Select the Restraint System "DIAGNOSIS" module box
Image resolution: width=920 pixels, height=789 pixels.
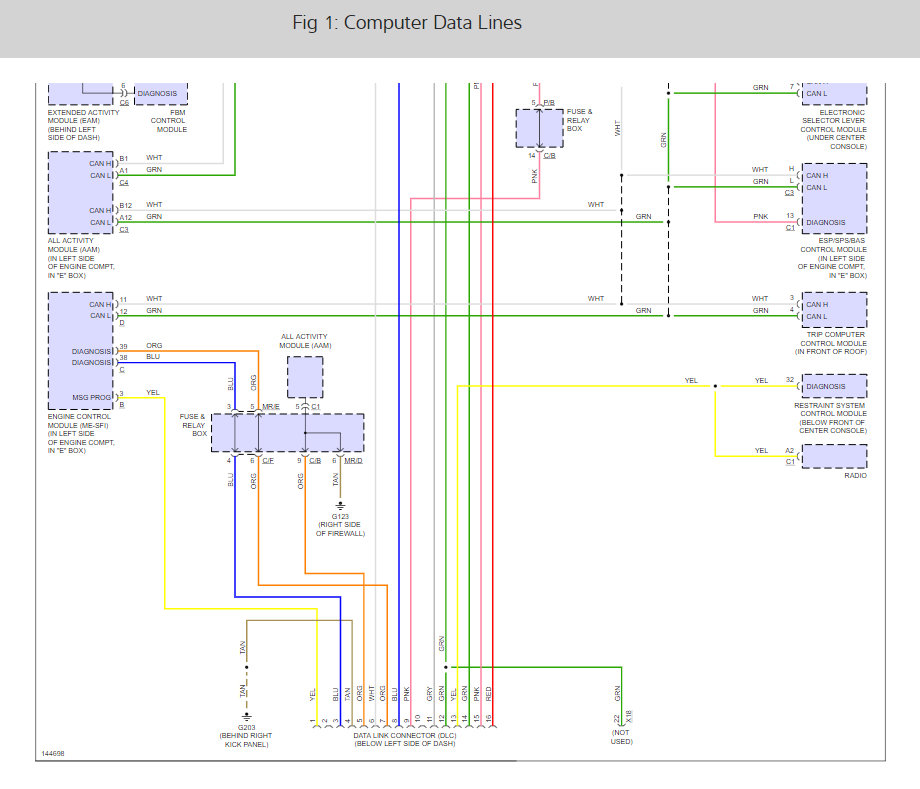click(834, 386)
